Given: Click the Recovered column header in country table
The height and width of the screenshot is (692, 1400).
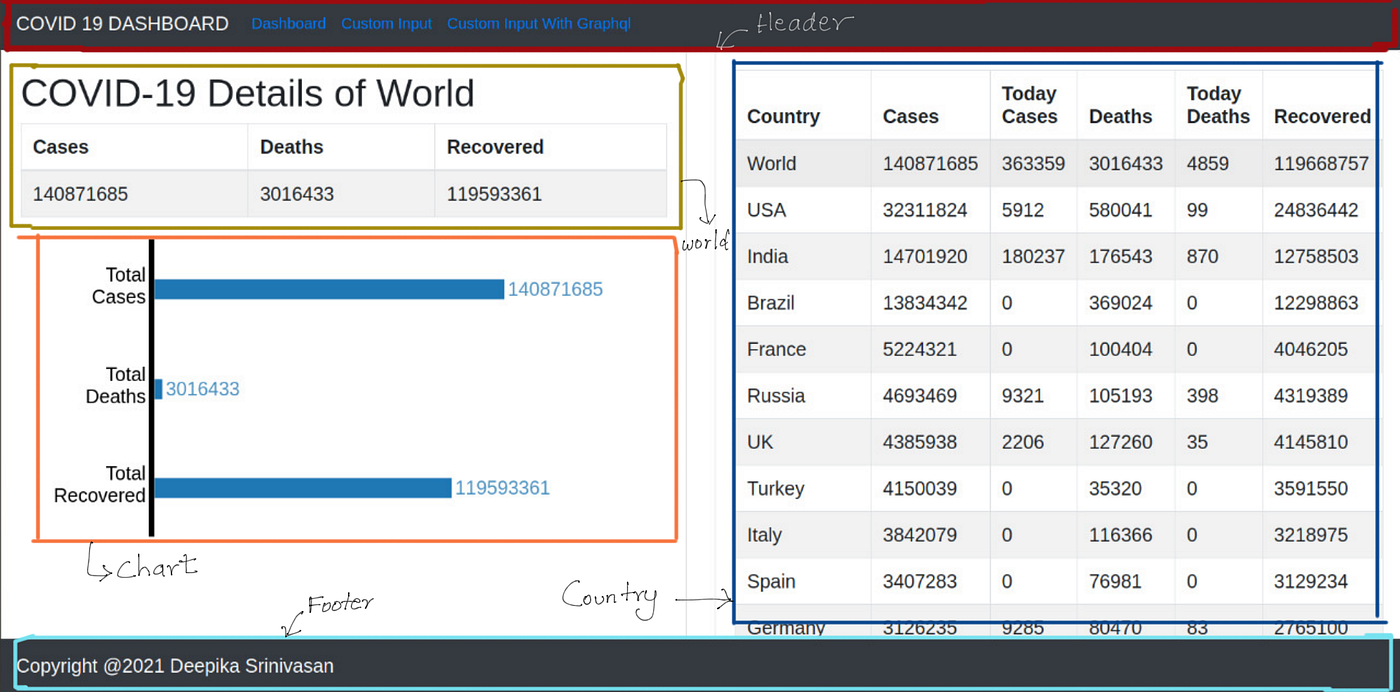Looking at the screenshot, I should (x=1322, y=117).
